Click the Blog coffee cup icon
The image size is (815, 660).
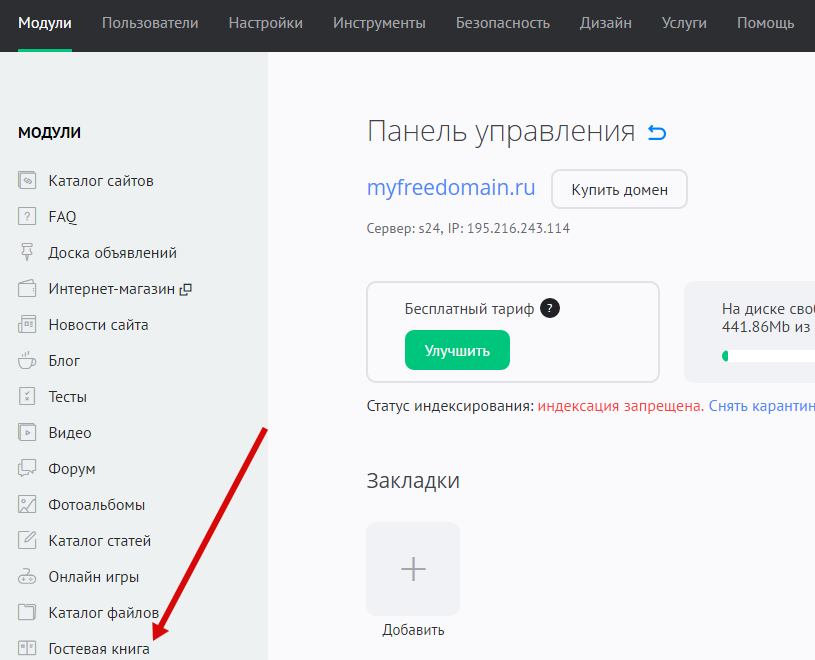click(27, 361)
